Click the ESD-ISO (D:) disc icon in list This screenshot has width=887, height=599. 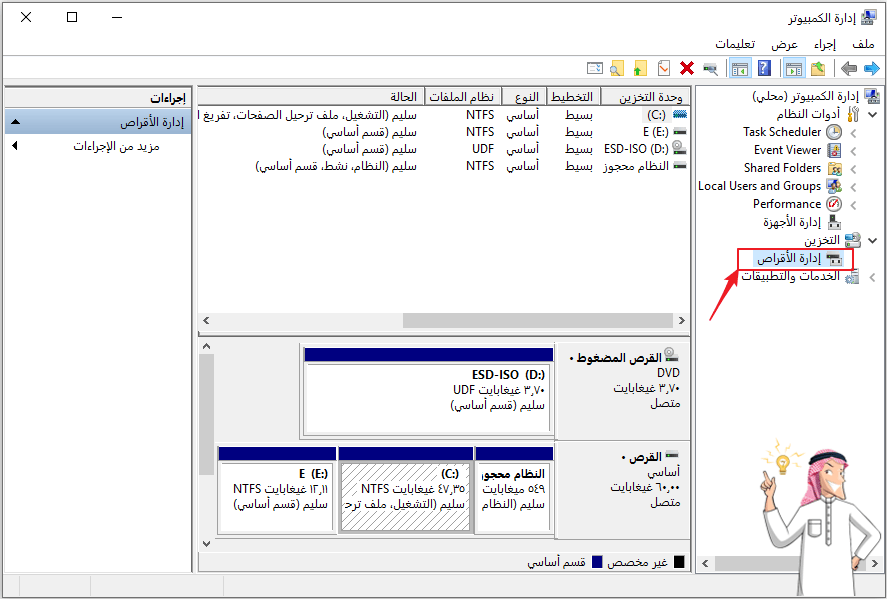tap(679, 149)
